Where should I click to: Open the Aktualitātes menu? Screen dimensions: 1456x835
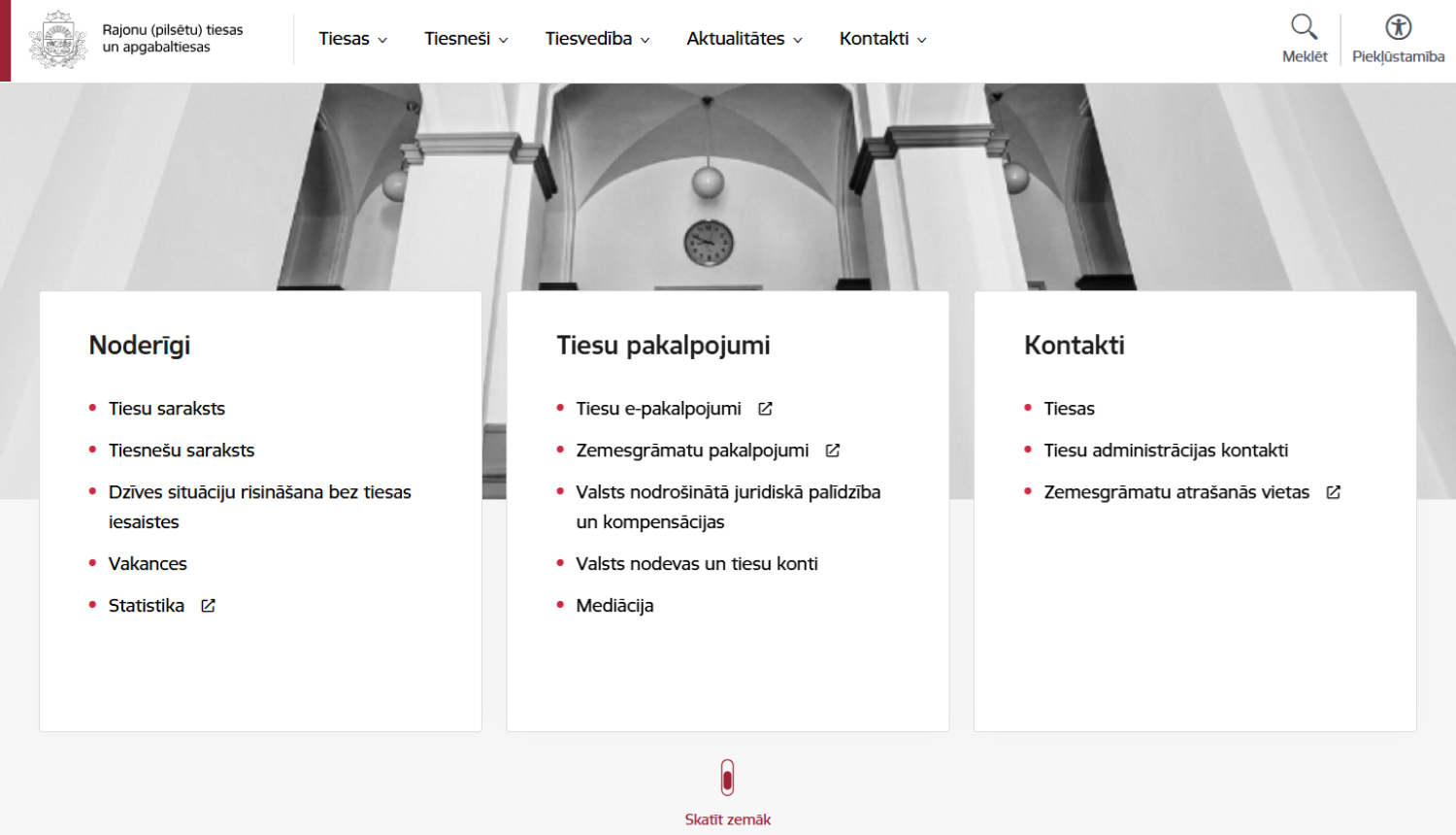coord(744,38)
